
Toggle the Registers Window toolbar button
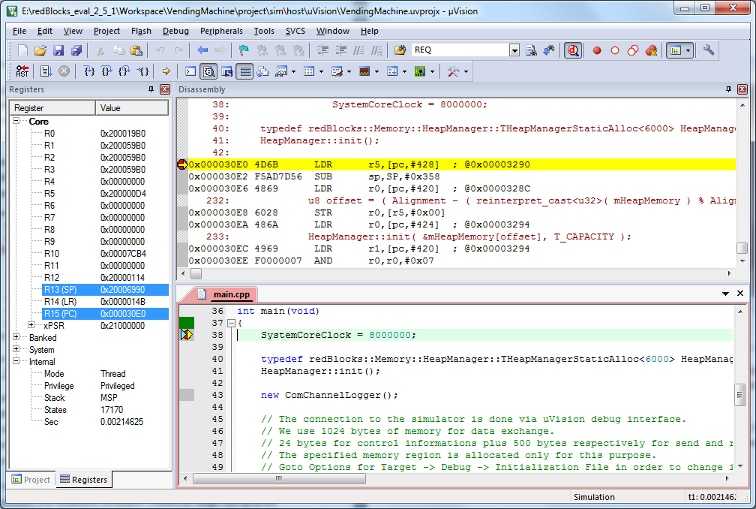(x=245, y=71)
